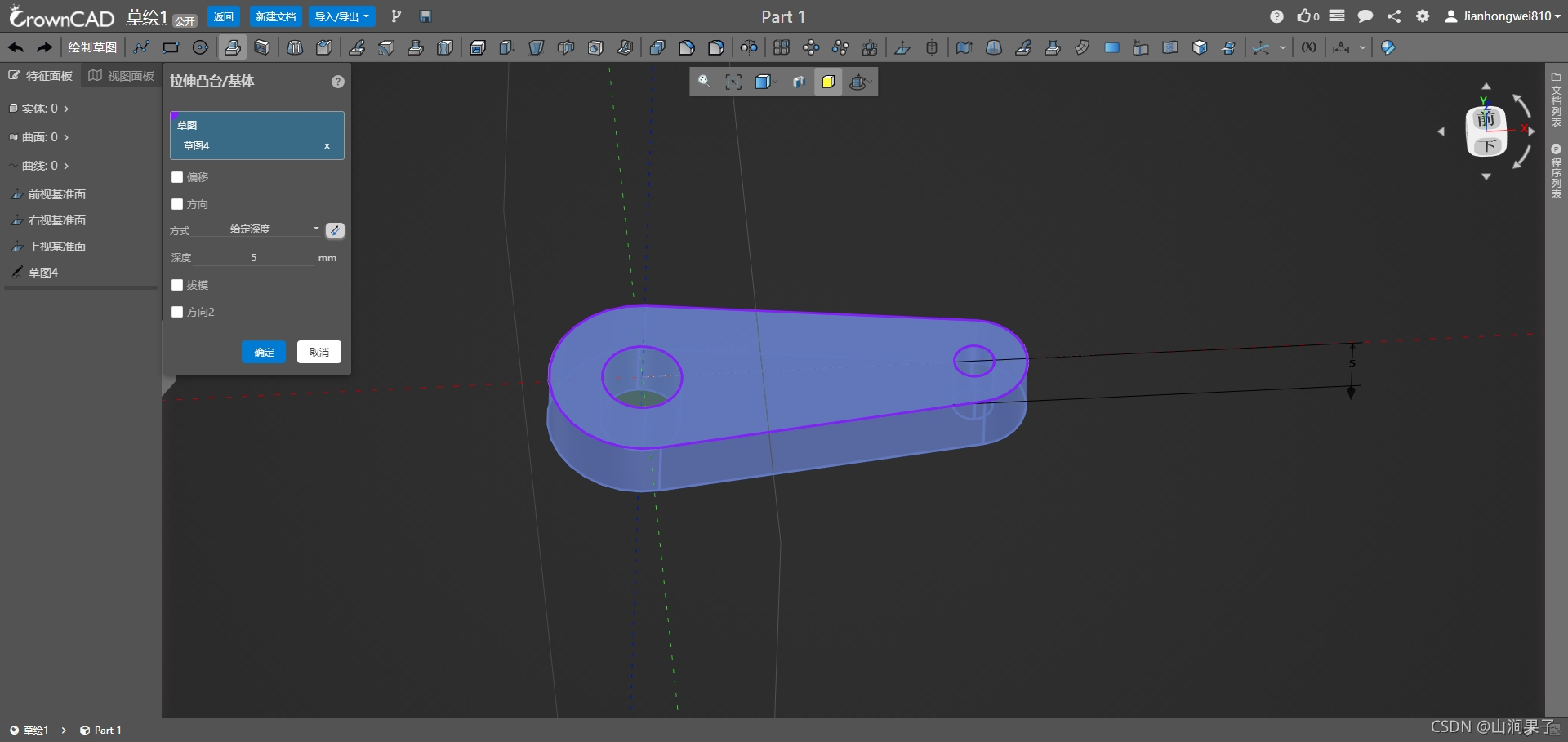This screenshot has height=742, width=1568.
Task: Open the comments chat icon
Action: [x=1365, y=16]
